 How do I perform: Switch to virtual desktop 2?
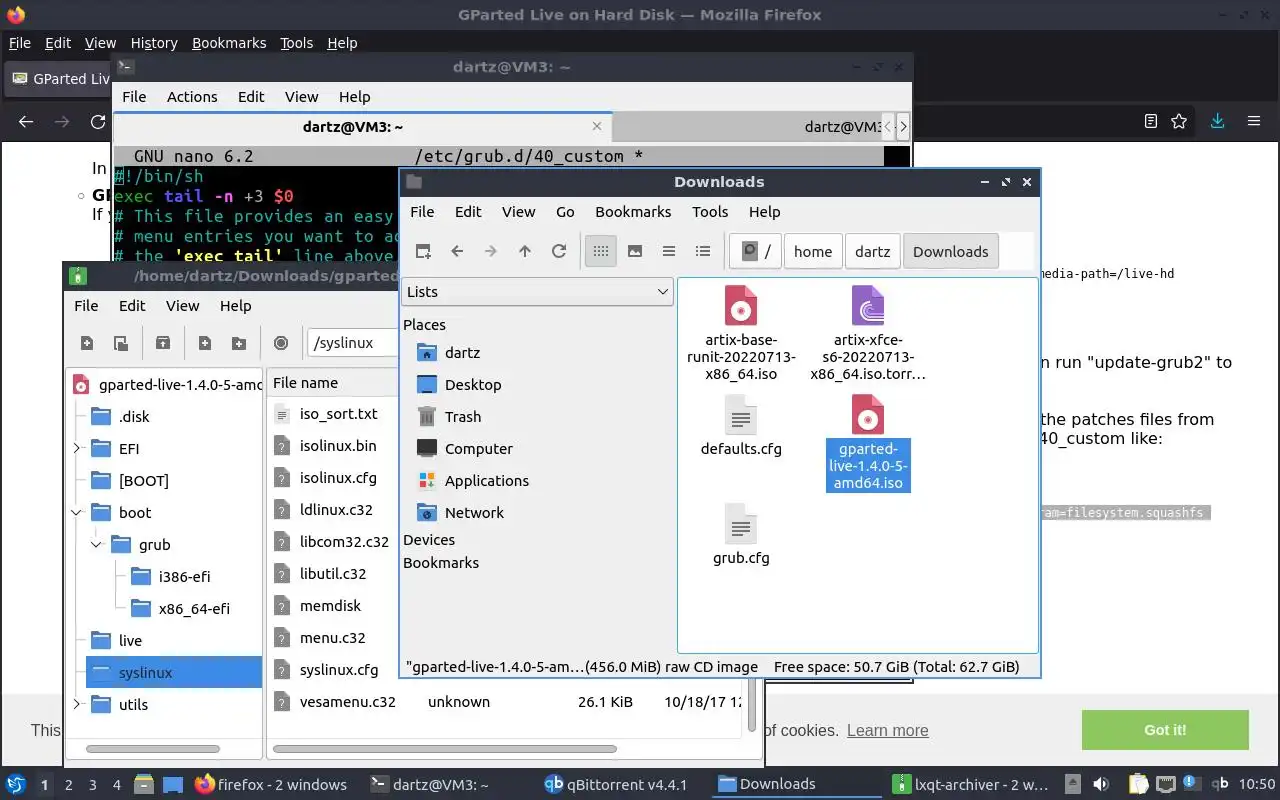click(x=69, y=785)
